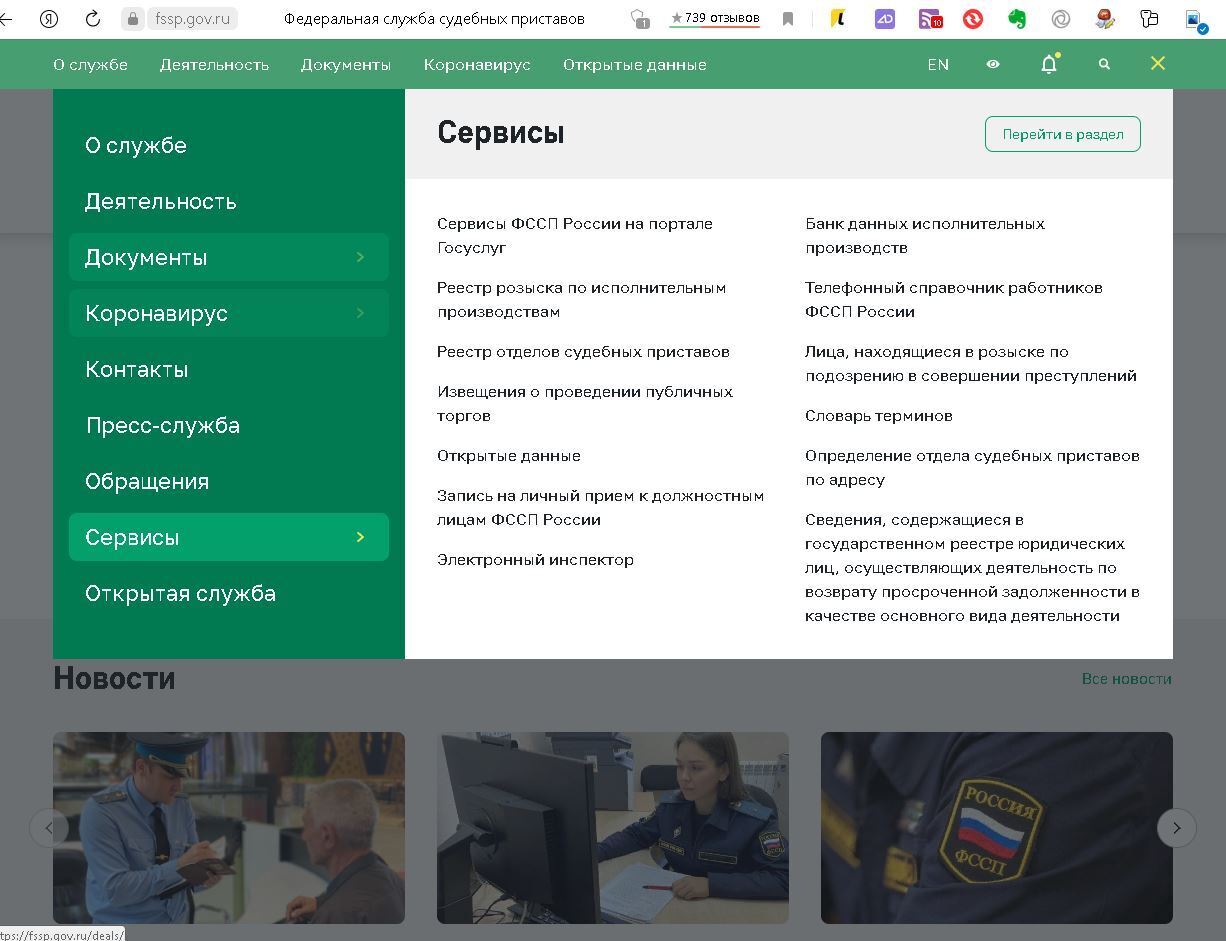
Task: Reload the page using the refresh icon
Action: pos(93,18)
